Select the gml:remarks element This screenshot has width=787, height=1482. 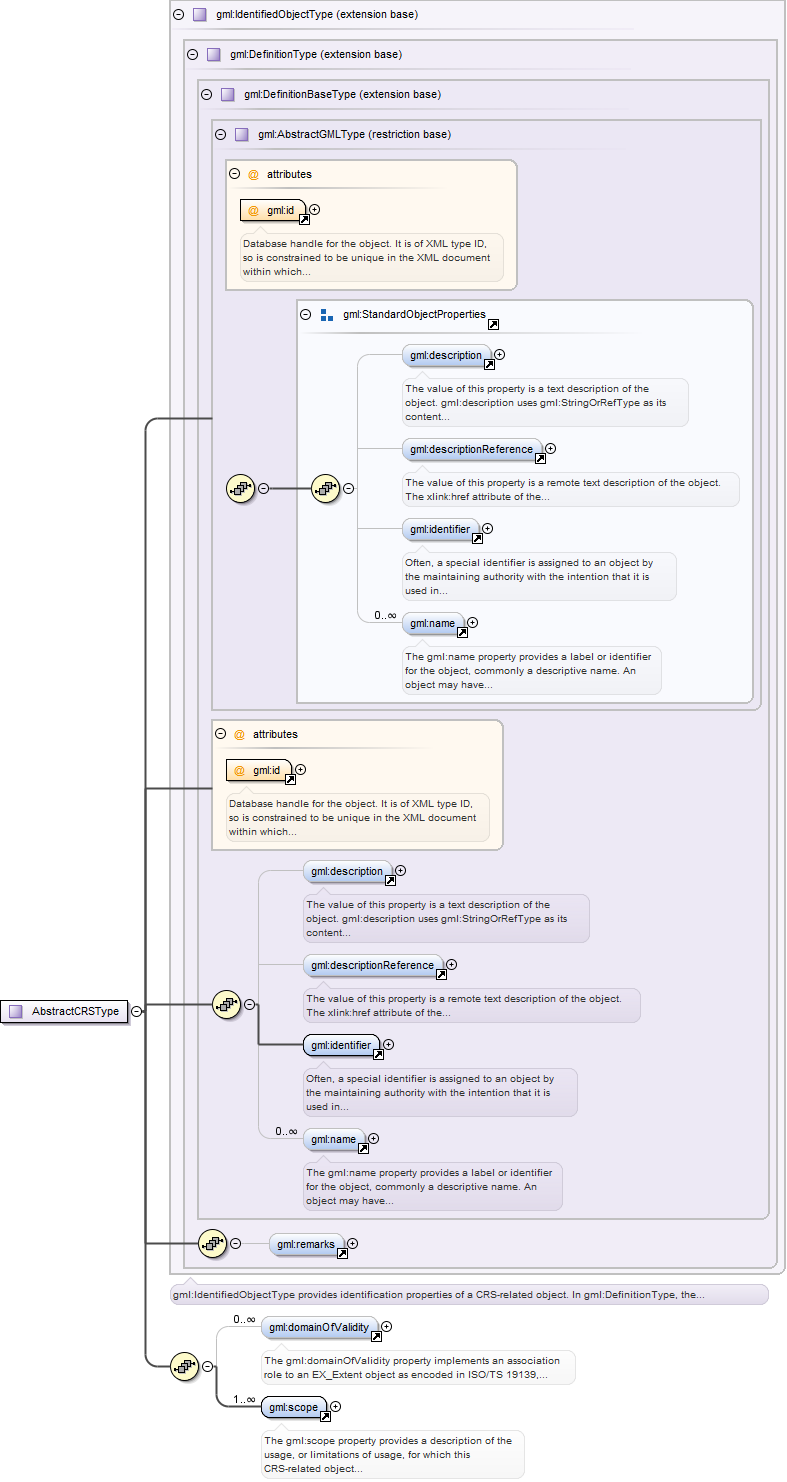(x=306, y=1244)
